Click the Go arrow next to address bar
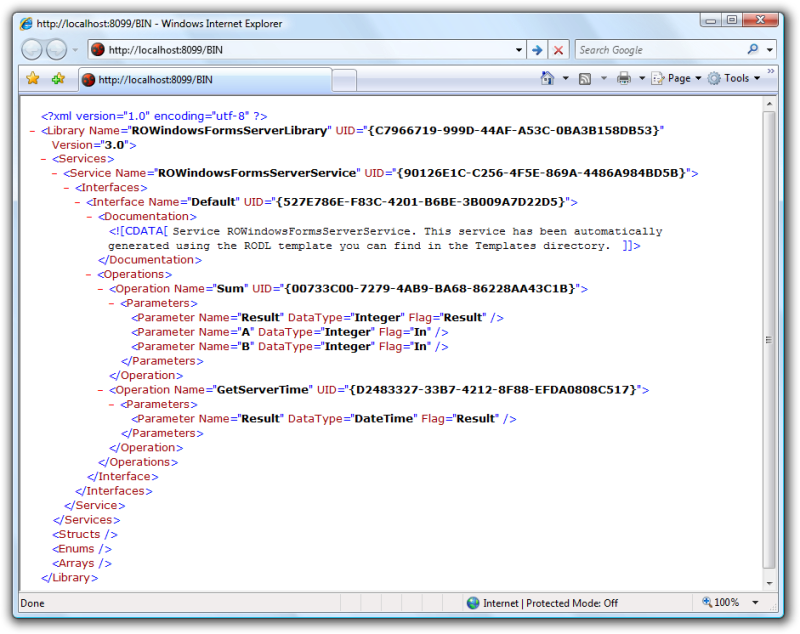Viewport: 800px width, 634px height. [x=538, y=49]
